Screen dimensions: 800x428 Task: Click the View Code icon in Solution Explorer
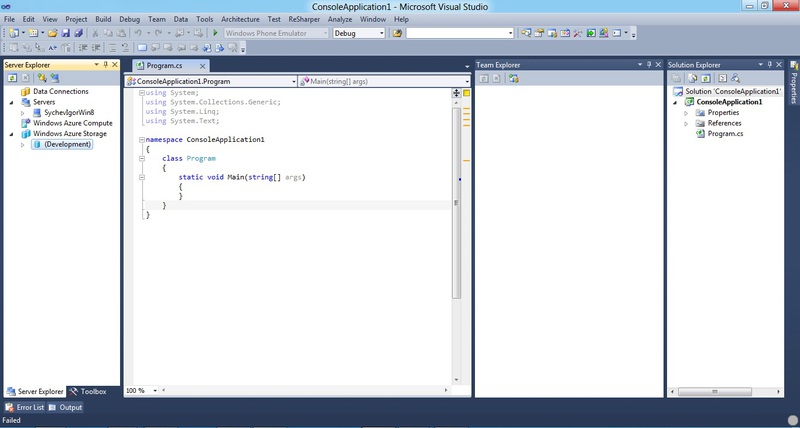[x=722, y=79]
